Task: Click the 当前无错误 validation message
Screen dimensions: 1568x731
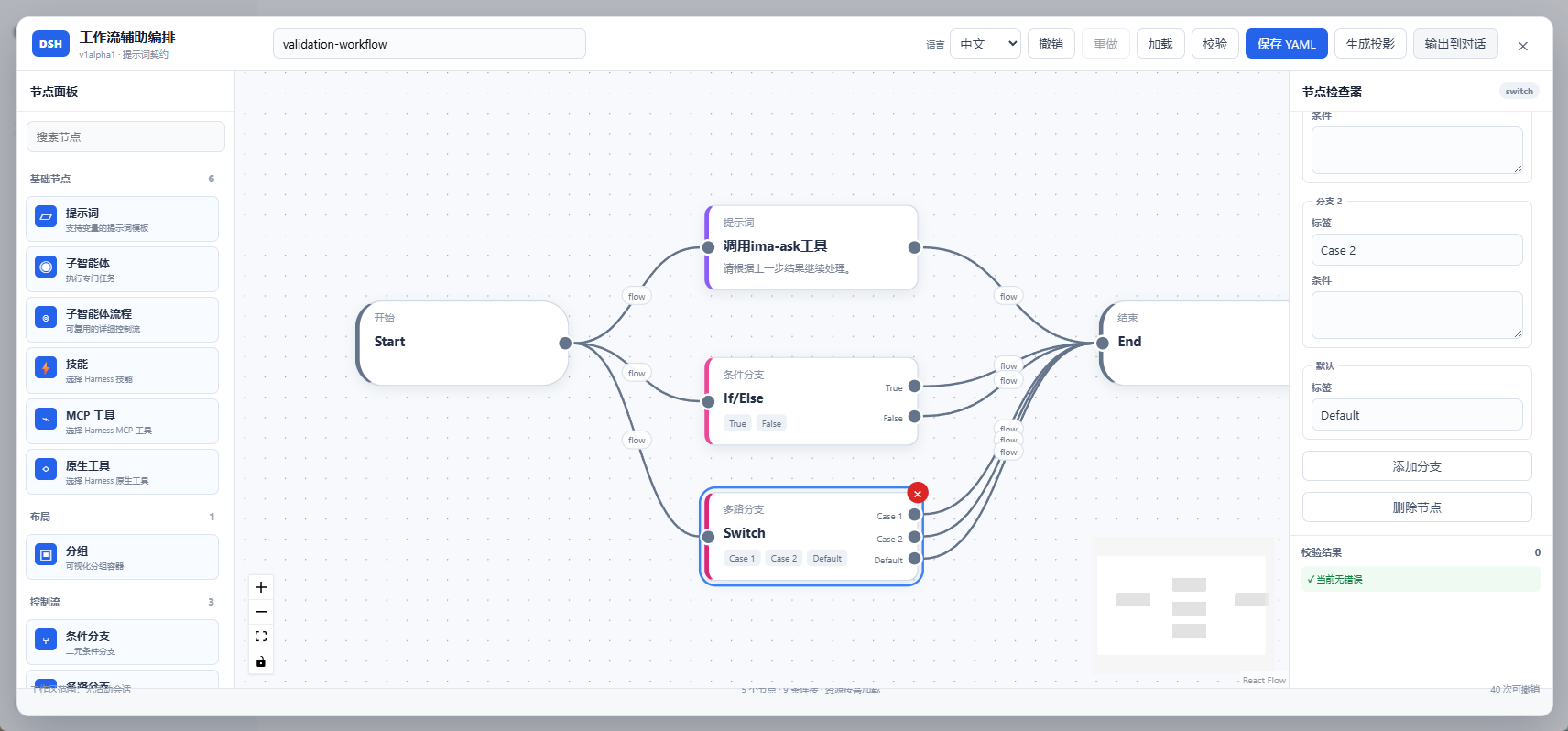Action: point(1421,579)
